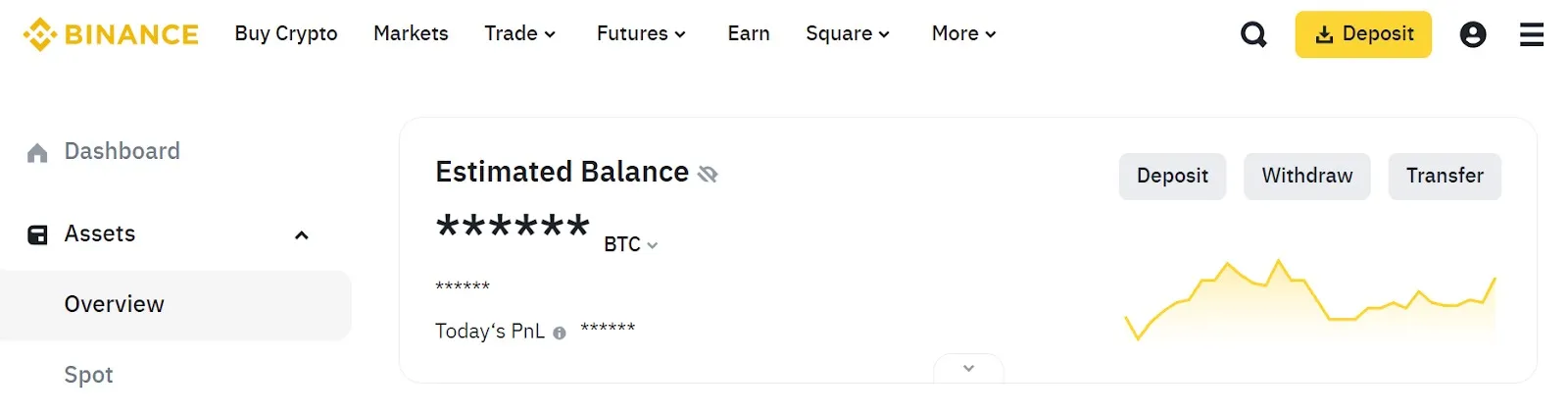1568x413 pixels.
Task: Click the Withdraw button
Action: (1306, 176)
